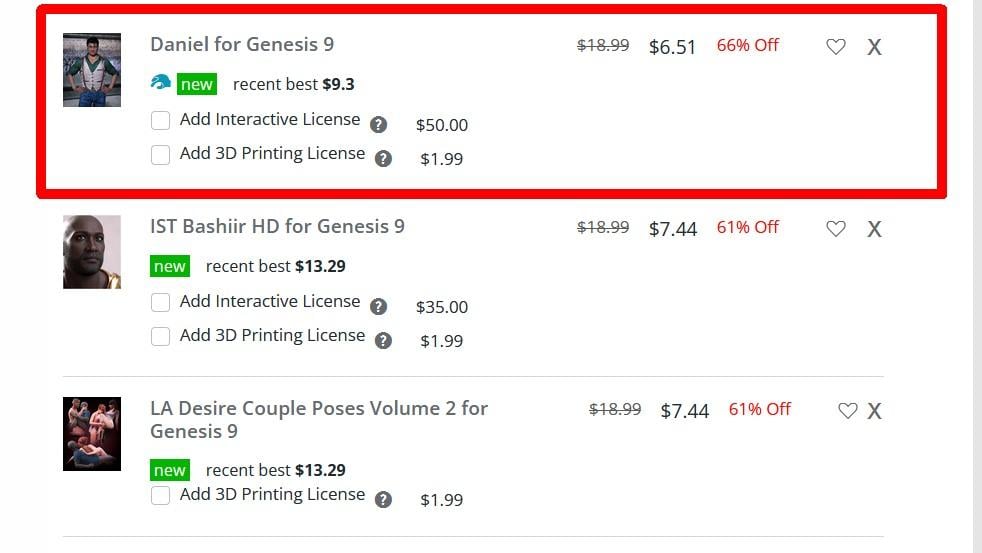Show help for Bashiir Interactive License
Image resolution: width=982 pixels, height=553 pixels.
(378, 307)
